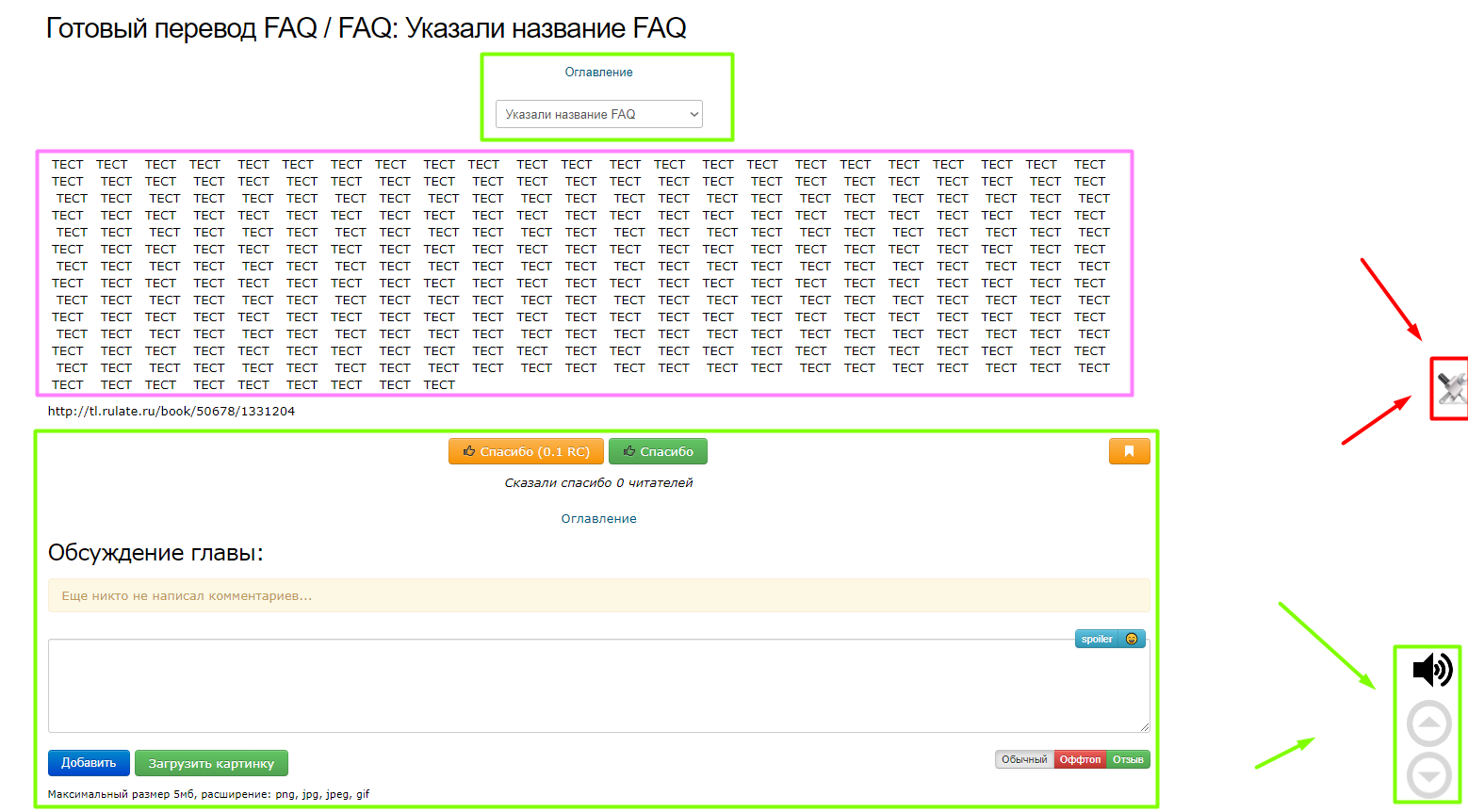Screen dimensions: 1468x812
Task: Select the Обычный comment type
Action: pyautogui.click(x=1024, y=759)
